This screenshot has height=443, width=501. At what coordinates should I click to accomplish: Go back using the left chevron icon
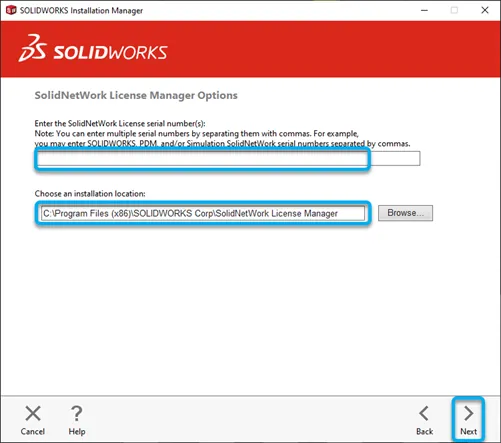point(424,413)
